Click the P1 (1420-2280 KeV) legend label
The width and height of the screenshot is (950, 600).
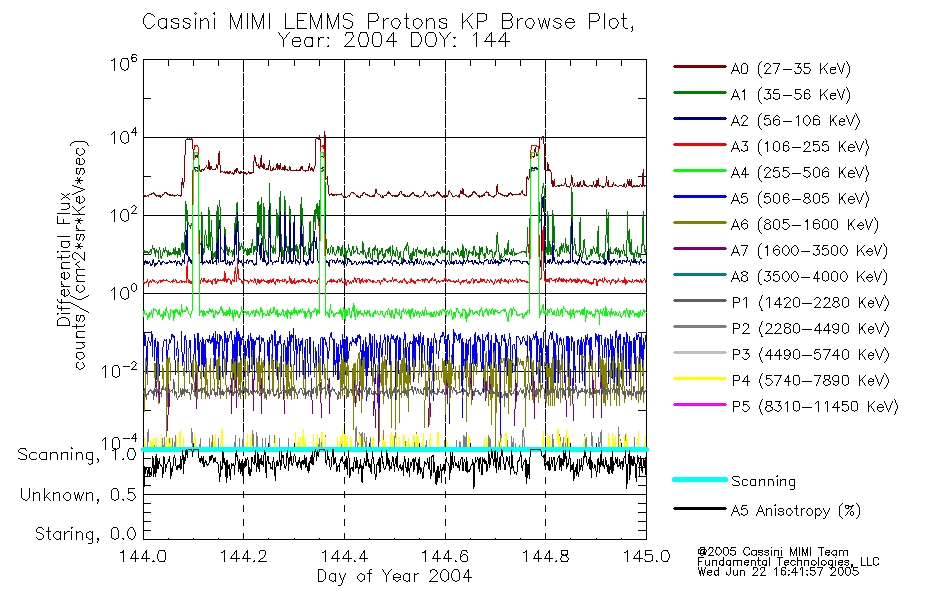click(810, 302)
